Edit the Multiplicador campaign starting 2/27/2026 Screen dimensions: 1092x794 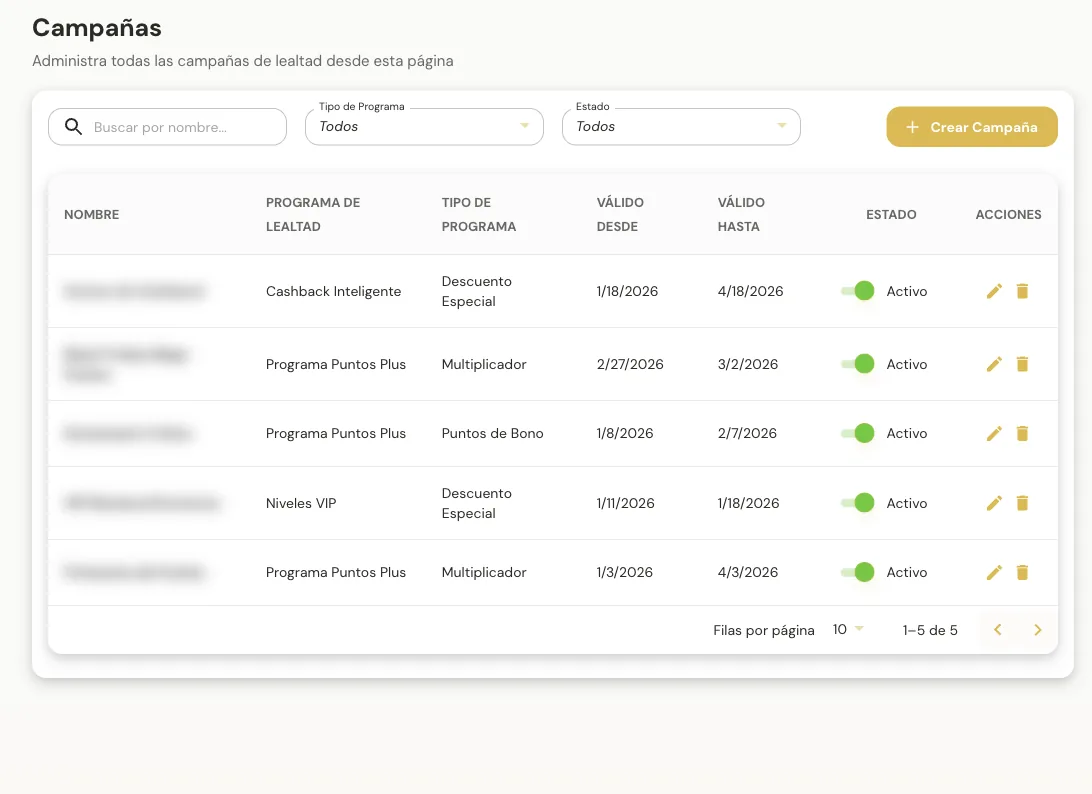click(x=994, y=364)
